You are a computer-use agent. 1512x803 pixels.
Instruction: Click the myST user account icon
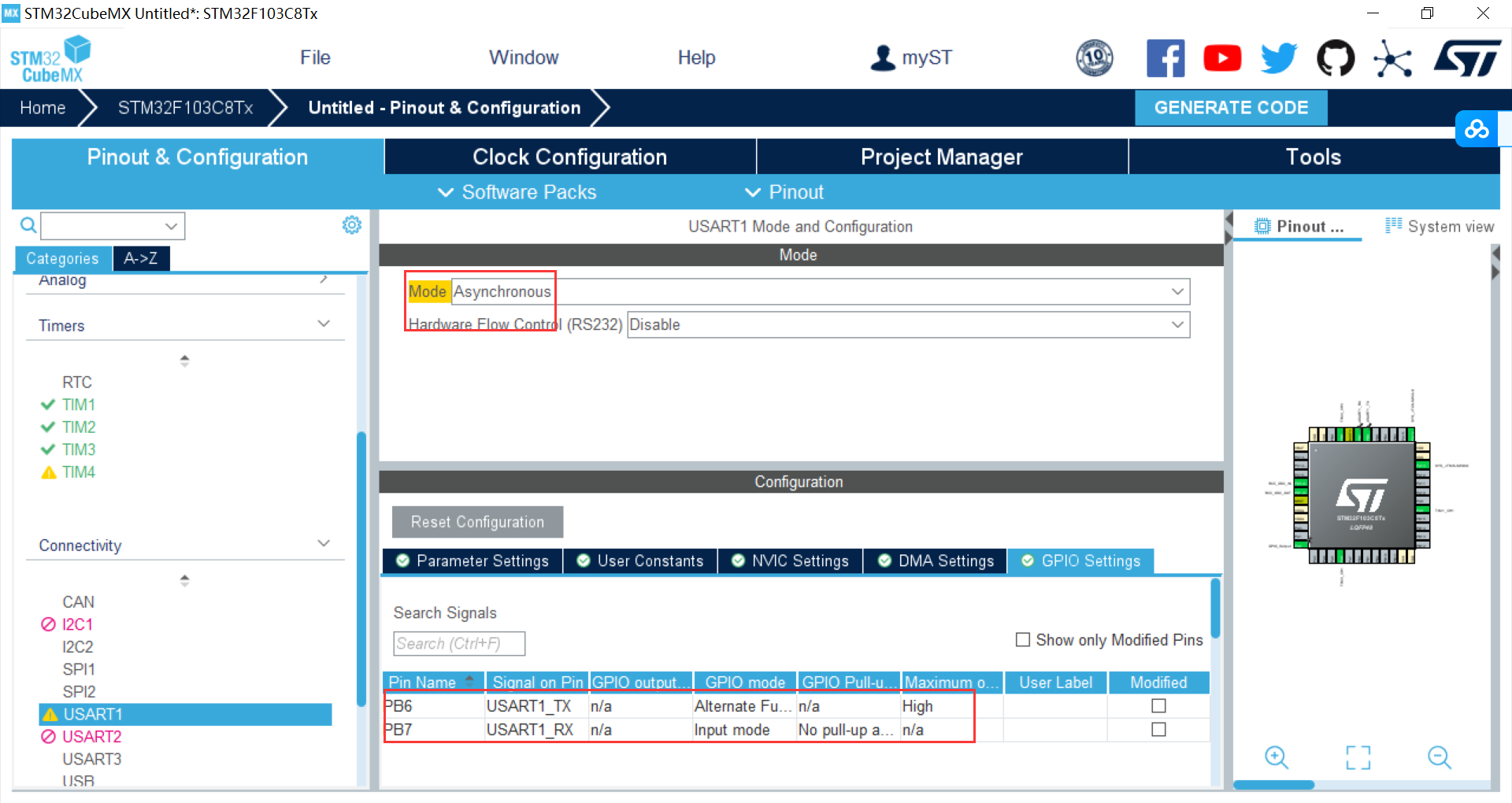(x=883, y=57)
